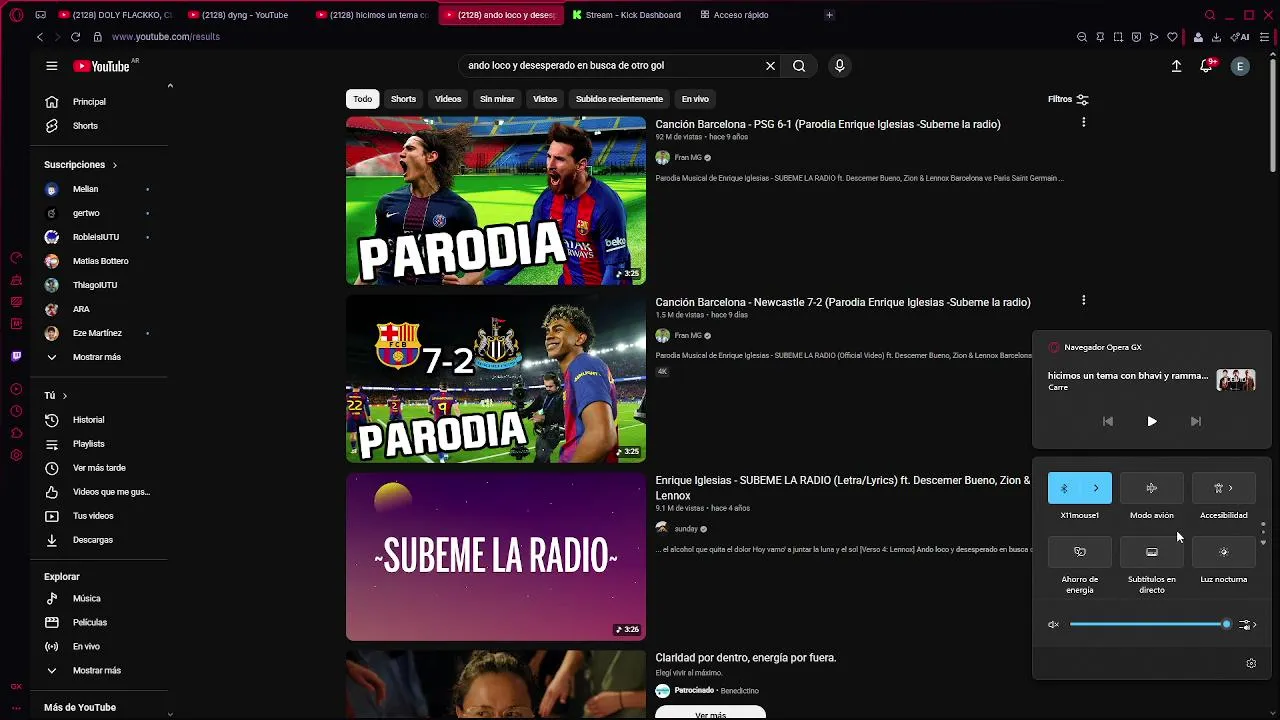The image size is (1280, 720).
Task: Open quick settings gear in Windows panel
Action: [x=1251, y=663]
